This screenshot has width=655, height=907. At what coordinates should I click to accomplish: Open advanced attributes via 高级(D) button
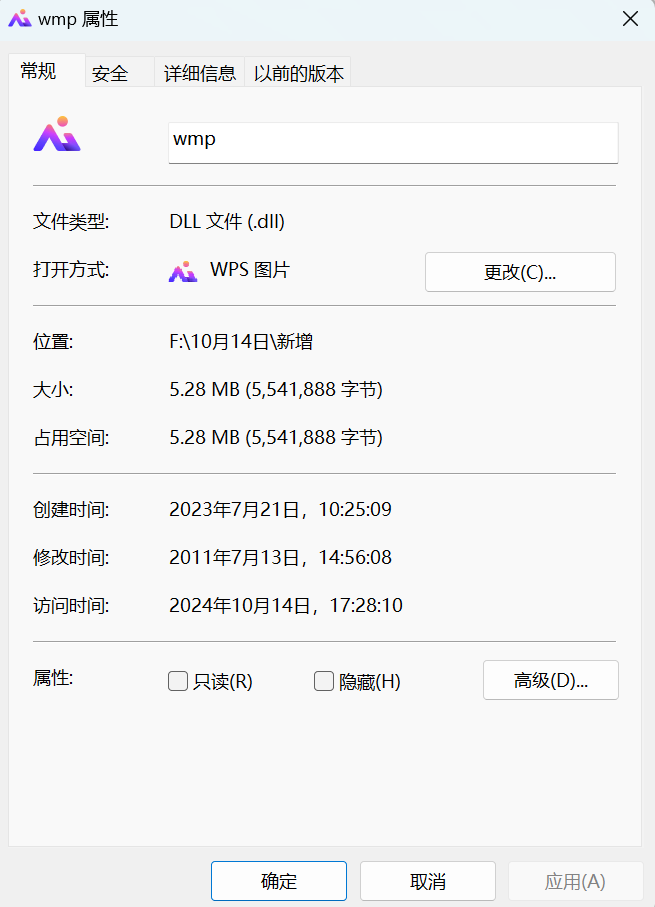[x=550, y=680]
